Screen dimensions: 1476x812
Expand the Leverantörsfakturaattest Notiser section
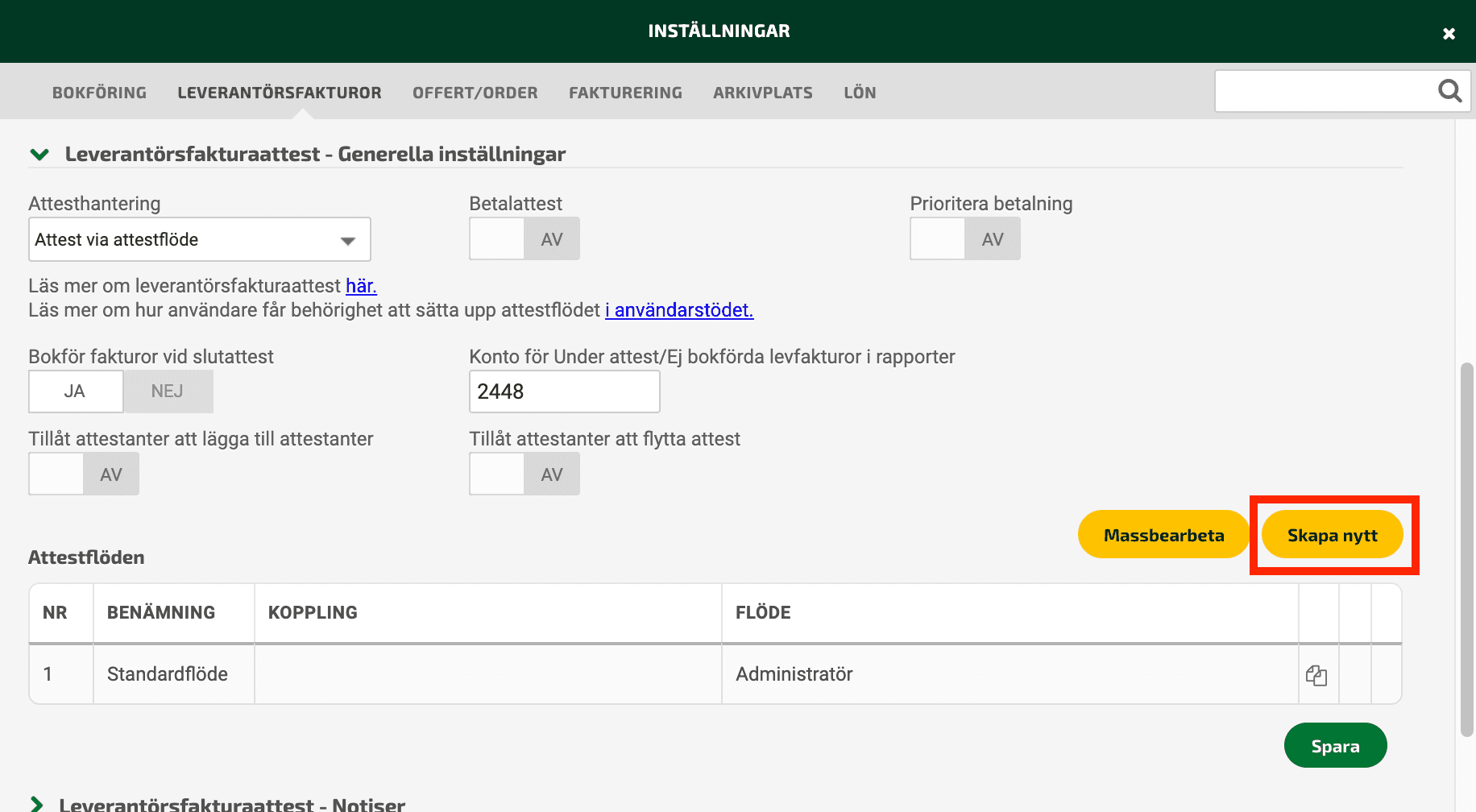click(36, 804)
